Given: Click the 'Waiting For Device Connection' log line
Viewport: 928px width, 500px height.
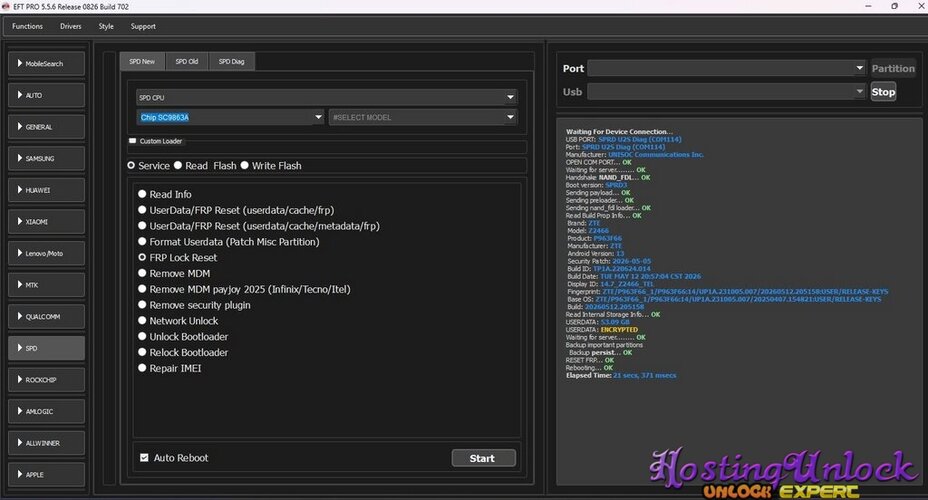Looking at the screenshot, I should (x=619, y=132).
